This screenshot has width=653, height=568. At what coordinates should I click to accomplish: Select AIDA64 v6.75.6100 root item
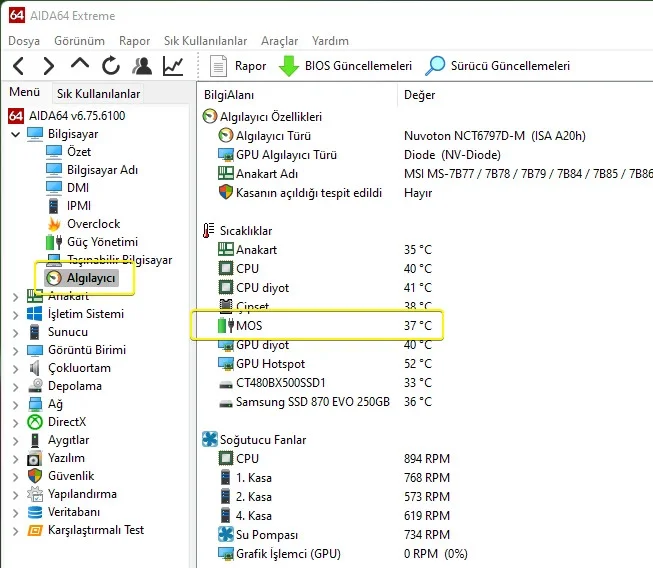pos(67,115)
